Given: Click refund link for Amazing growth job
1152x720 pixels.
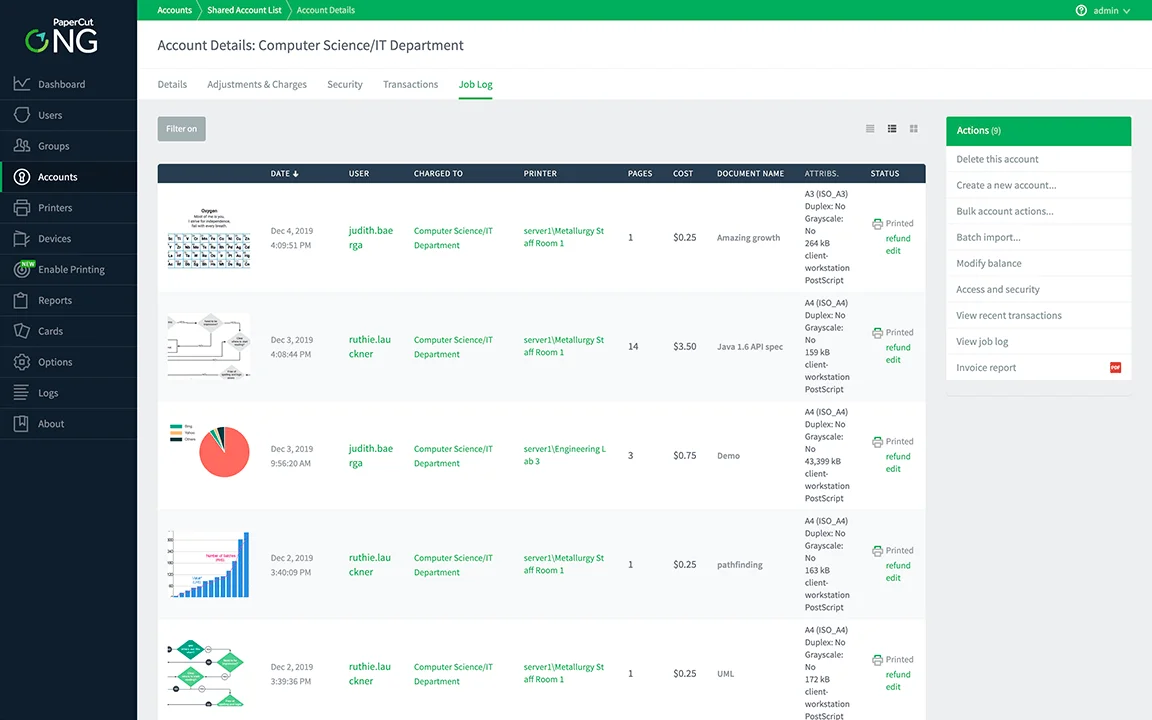Looking at the screenshot, I should pyautogui.click(x=897, y=238).
